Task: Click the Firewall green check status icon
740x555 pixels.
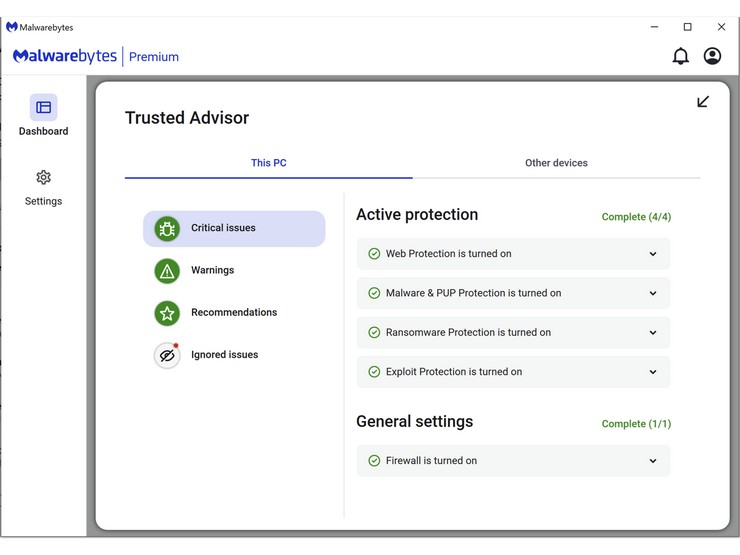Action: click(374, 461)
